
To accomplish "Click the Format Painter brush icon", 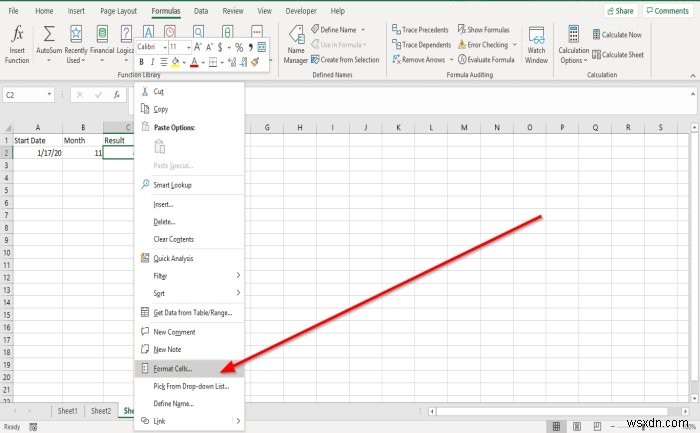I will click(x=255, y=62).
